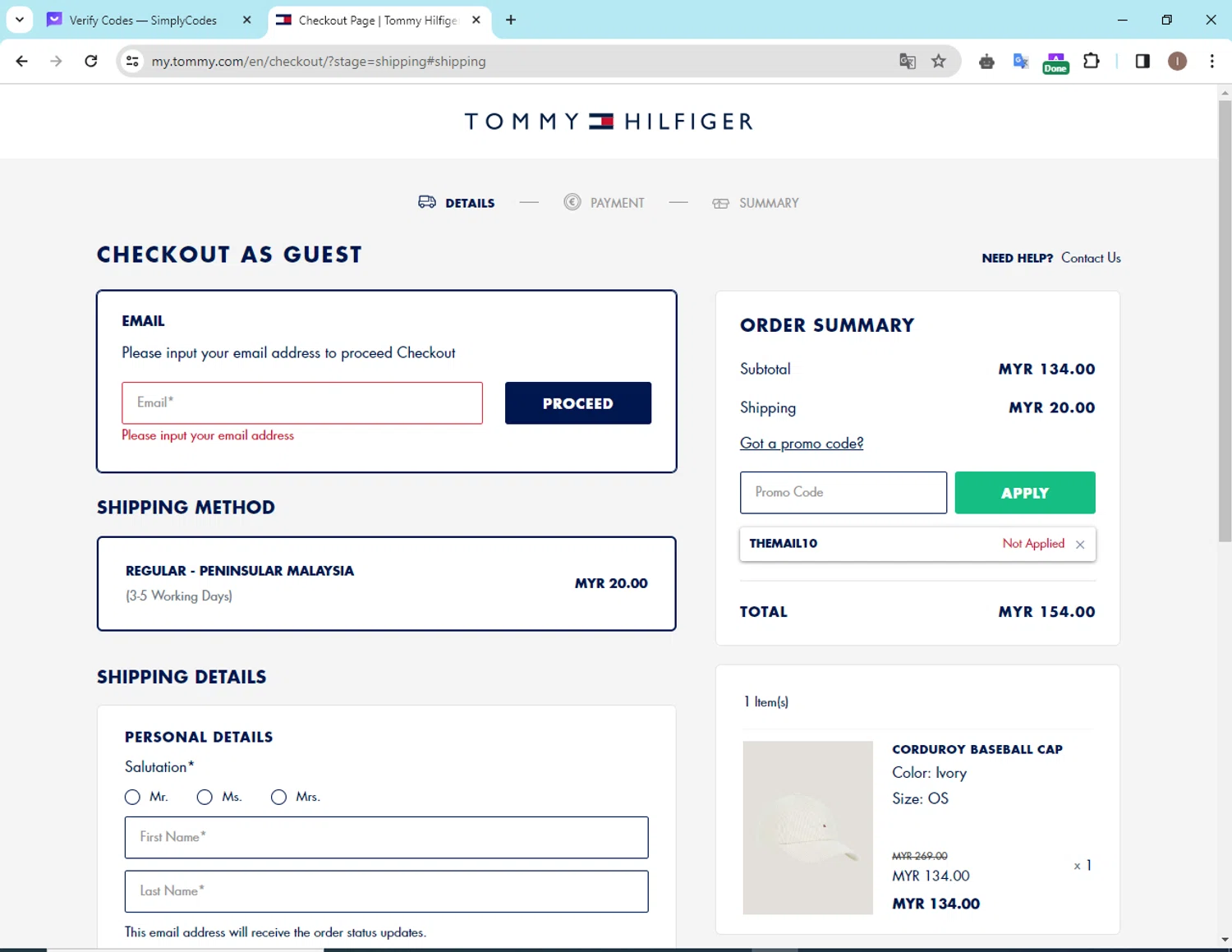
Task: Click the Summary step card icon
Action: (x=720, y=203)
